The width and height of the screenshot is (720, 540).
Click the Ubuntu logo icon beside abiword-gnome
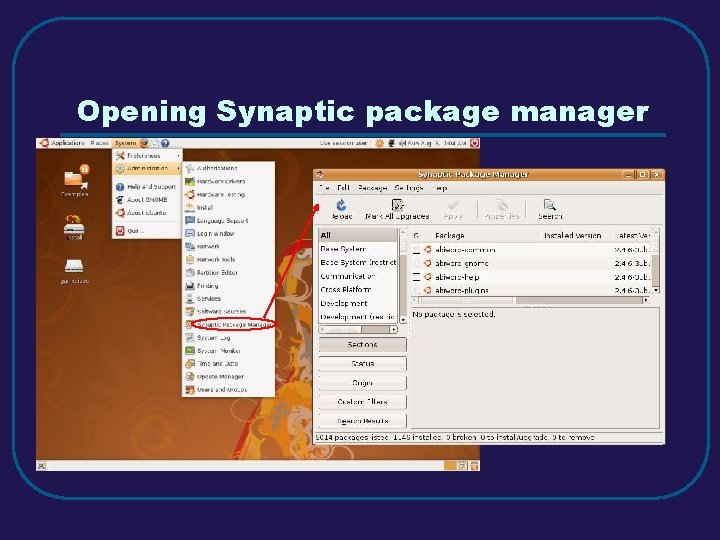point(428,264)
